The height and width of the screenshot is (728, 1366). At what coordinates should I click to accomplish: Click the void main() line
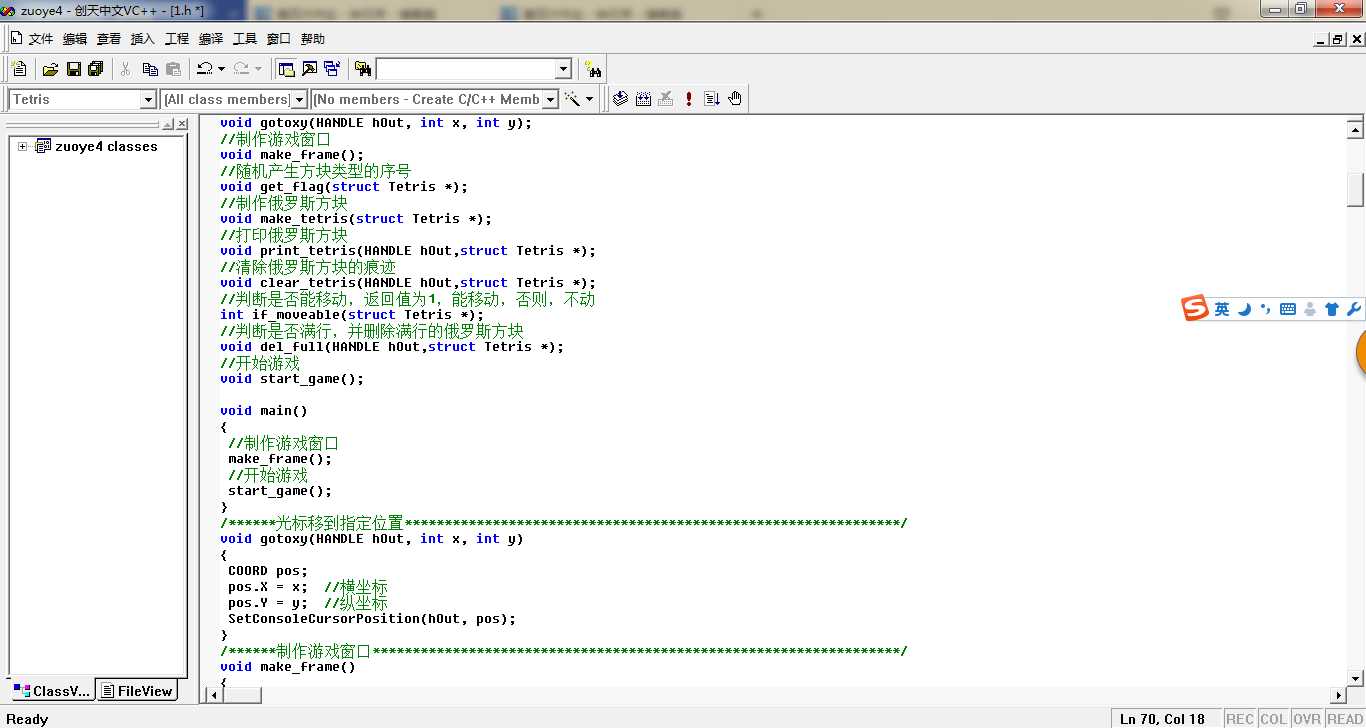pos(264,410)
